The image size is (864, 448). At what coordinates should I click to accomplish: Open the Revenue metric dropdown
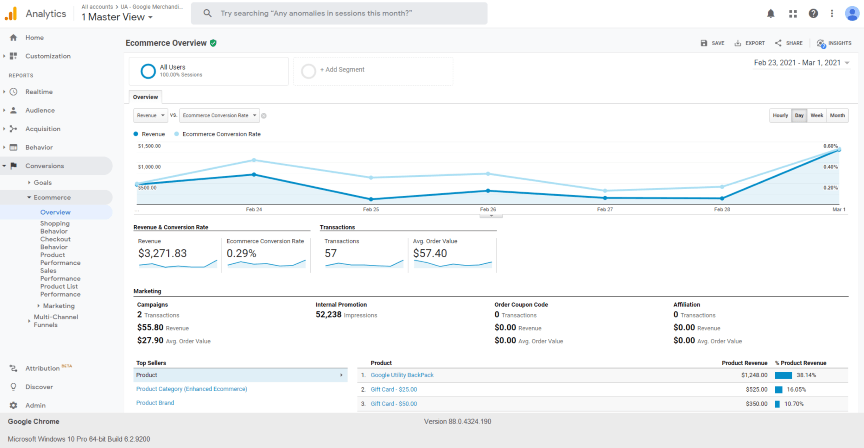pyautogui.click(x=150, y=115)
